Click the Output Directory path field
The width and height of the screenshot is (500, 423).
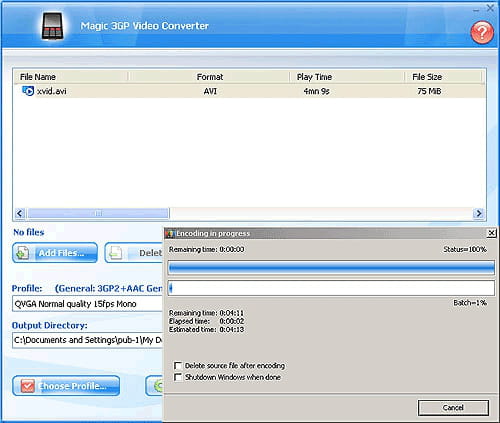[x=87, y=340]
